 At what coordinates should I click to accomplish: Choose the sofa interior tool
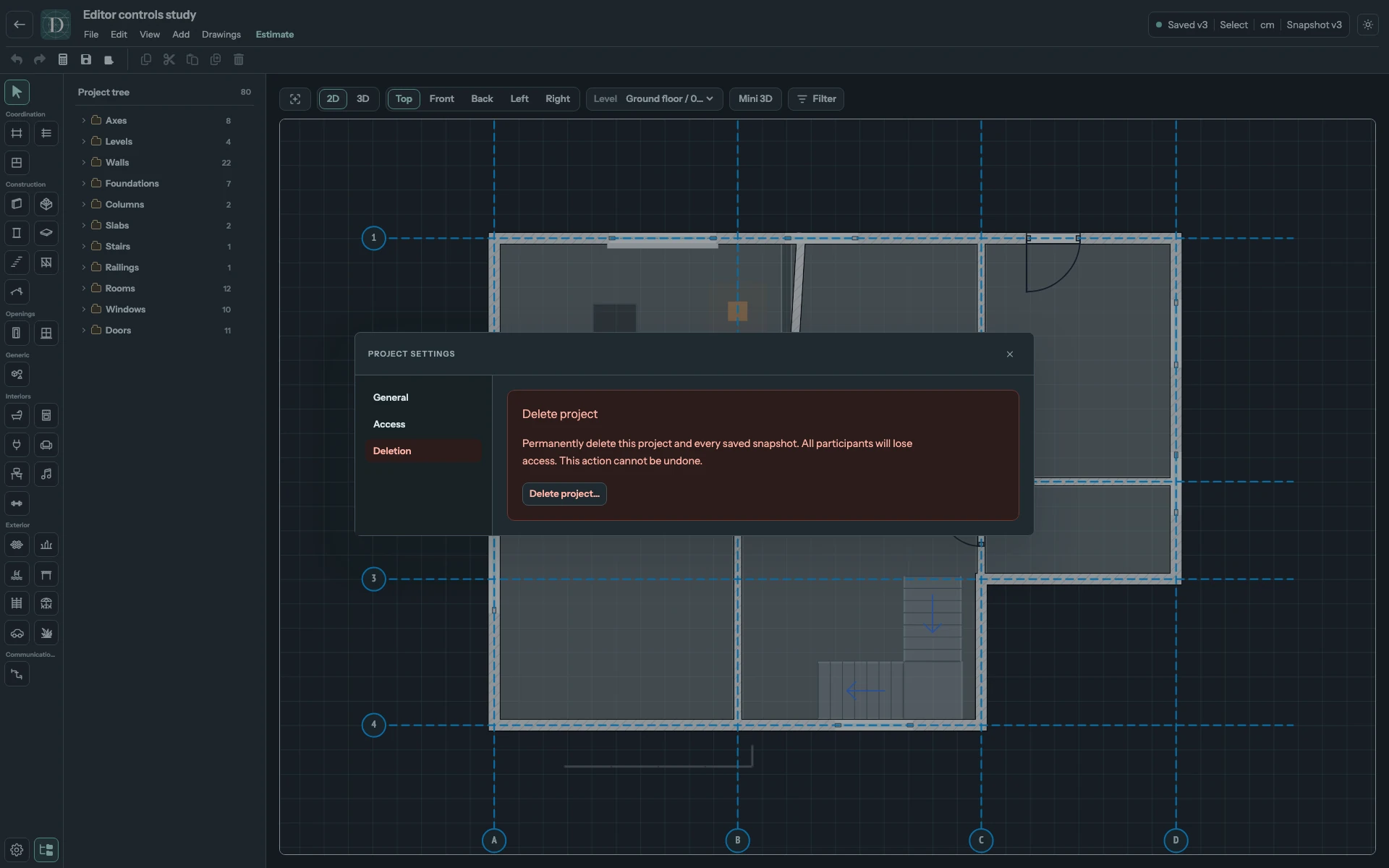tap(46, 445)
